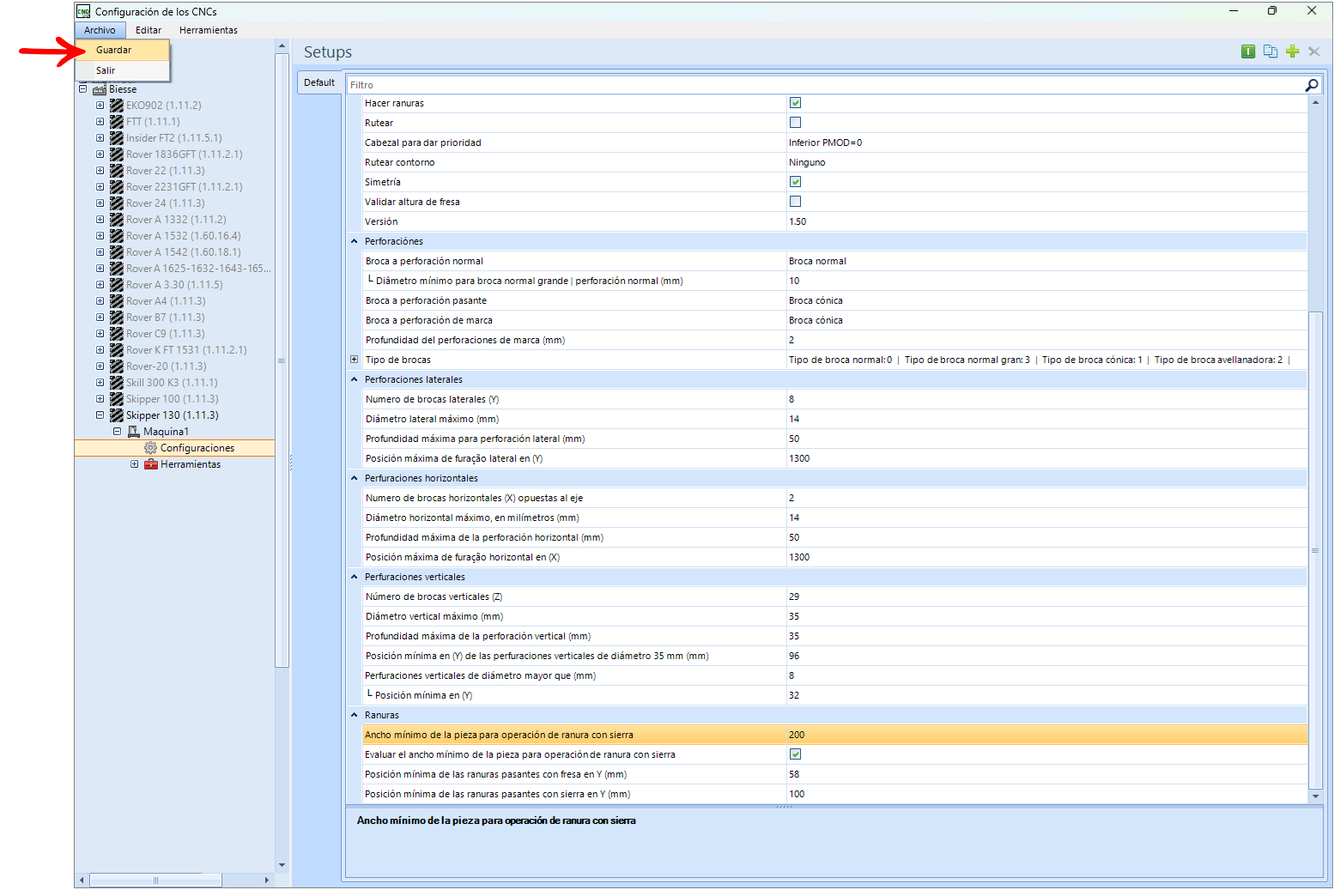Screen dimensions: 1334x896
Task: Expand the Herramientas tree node
Action: tap(134, 464)
